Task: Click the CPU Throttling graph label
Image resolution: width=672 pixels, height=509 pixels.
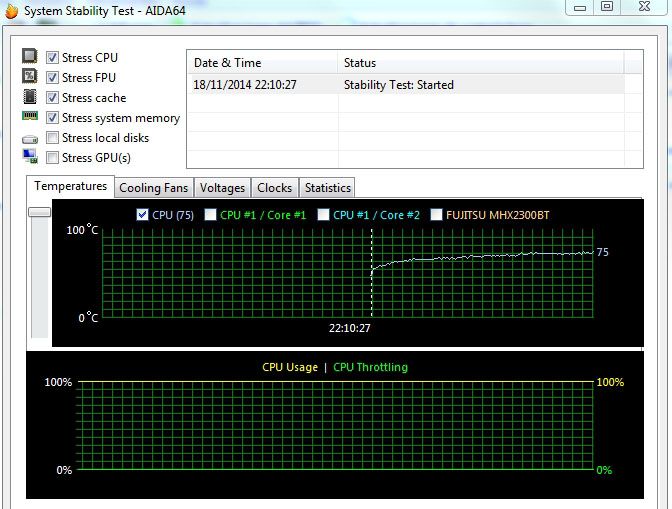Action: click(x=371, y=367)
